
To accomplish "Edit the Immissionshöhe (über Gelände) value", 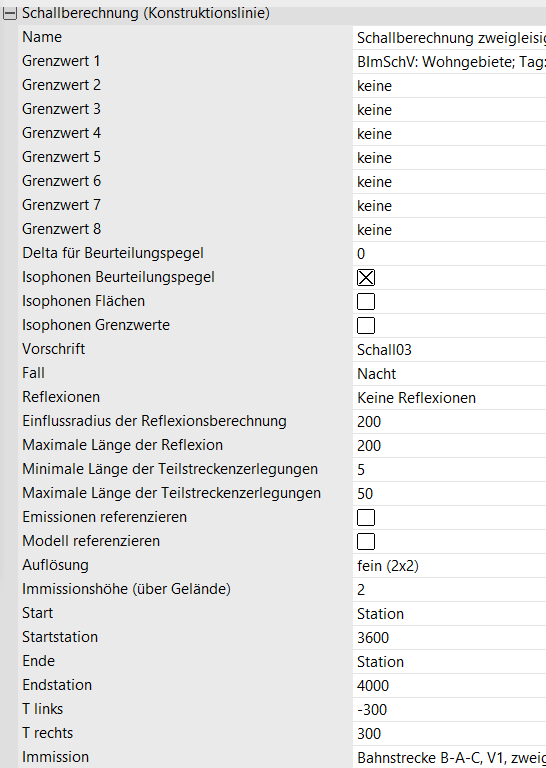I will [450, 590].
